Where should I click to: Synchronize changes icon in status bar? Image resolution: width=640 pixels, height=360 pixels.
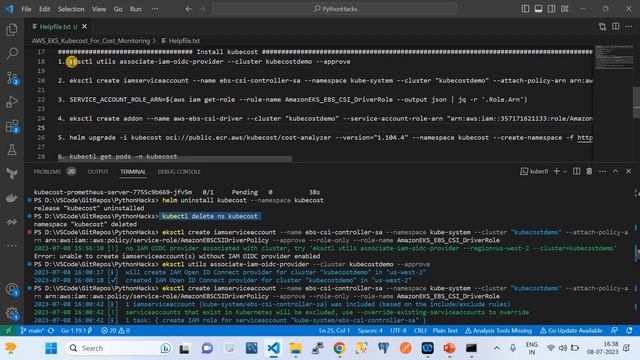point(51,331)
